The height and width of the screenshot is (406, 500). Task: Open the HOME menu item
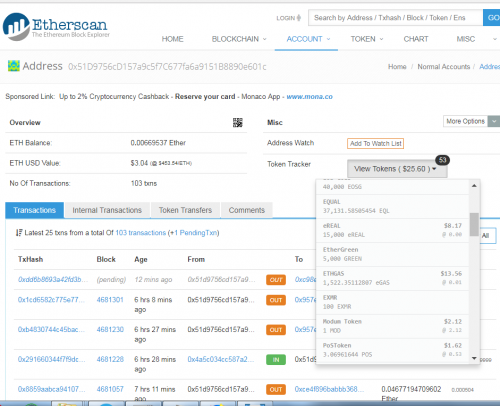click(x=173, y=39)
